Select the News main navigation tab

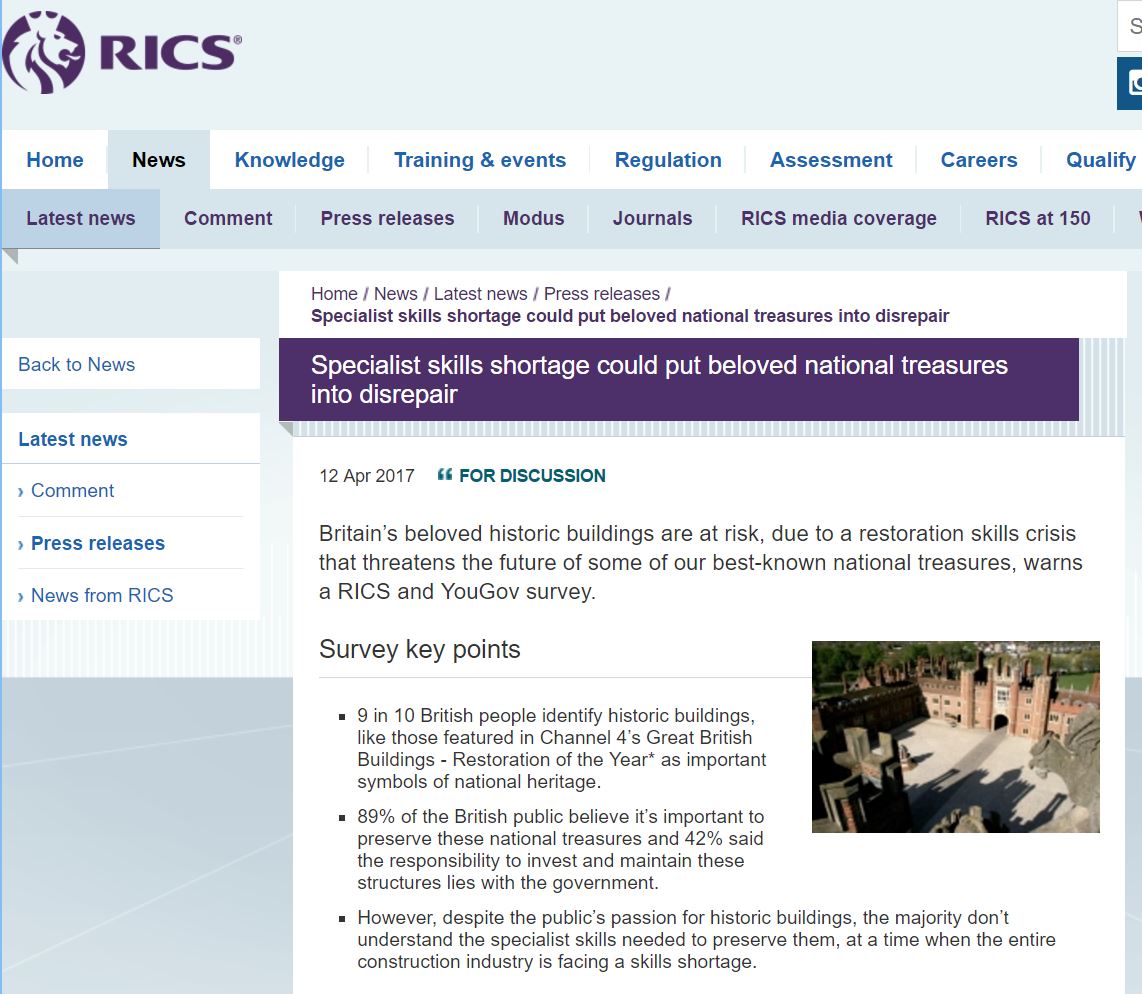[x=159, y=159]
